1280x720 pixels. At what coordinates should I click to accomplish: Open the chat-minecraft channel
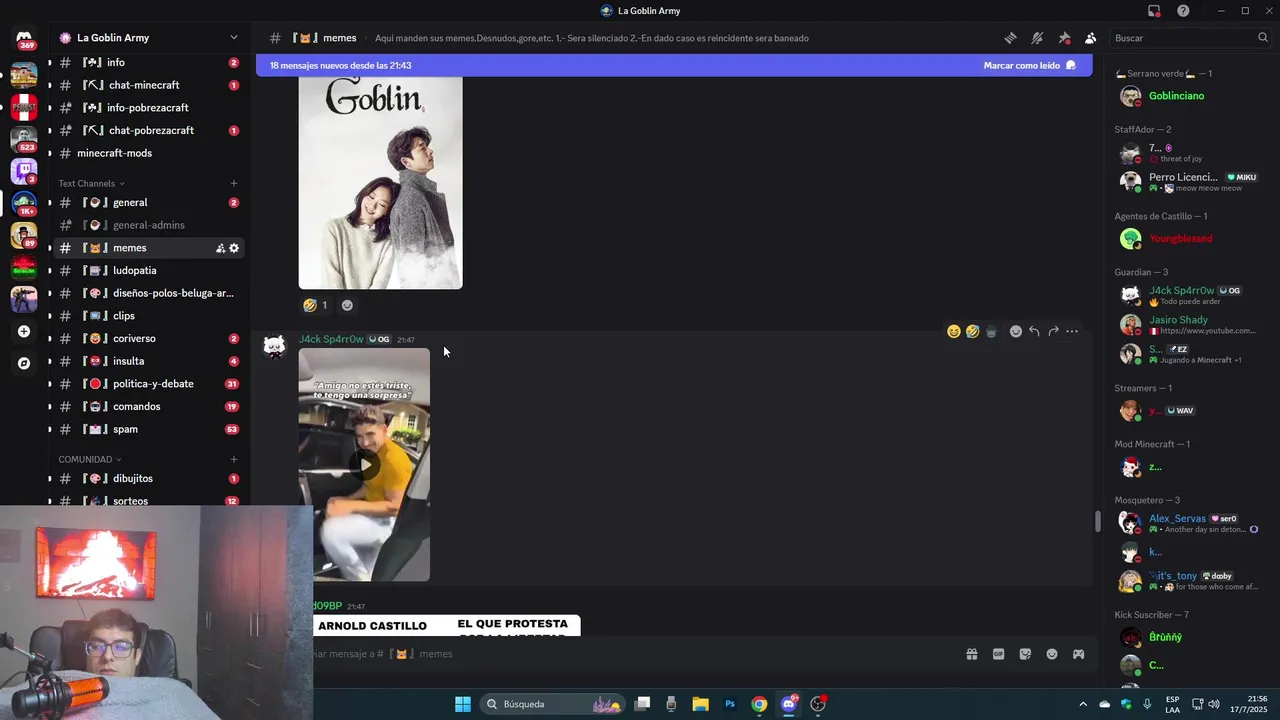point(149,85)
